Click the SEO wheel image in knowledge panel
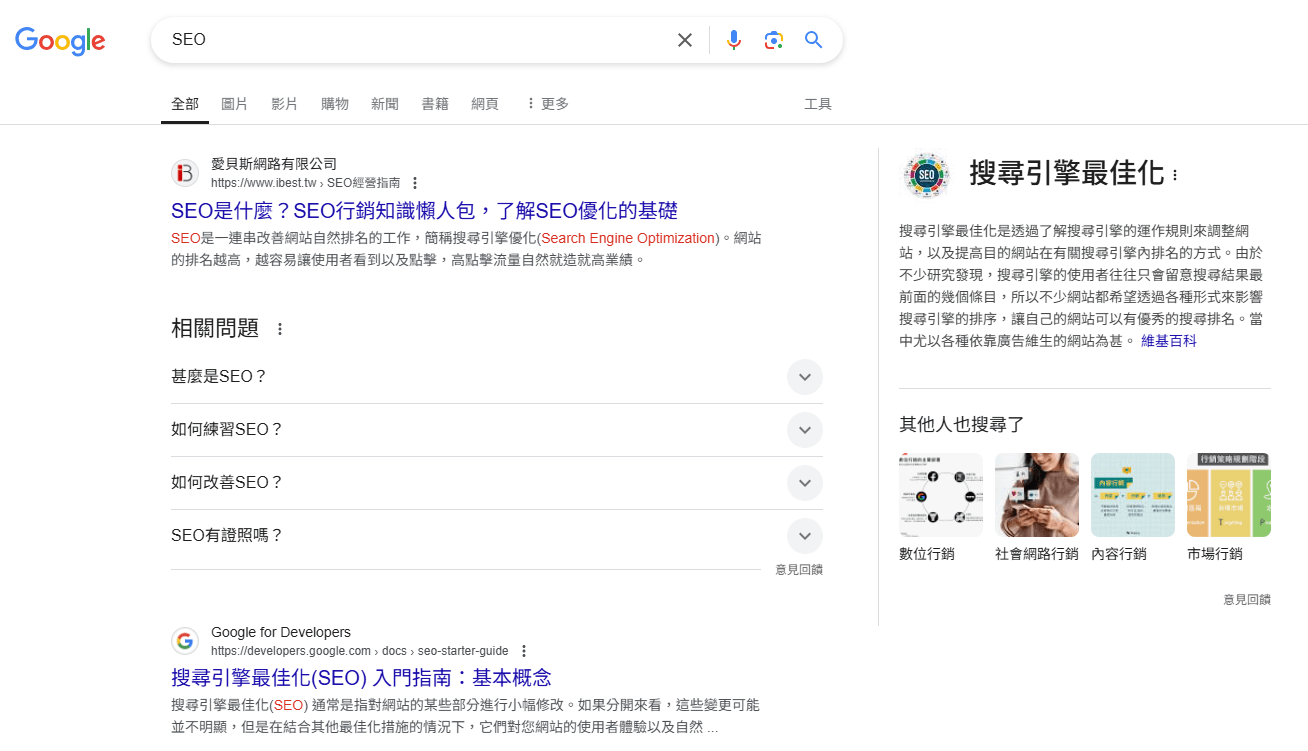The image size is (1308, 751). pos(926,175)
